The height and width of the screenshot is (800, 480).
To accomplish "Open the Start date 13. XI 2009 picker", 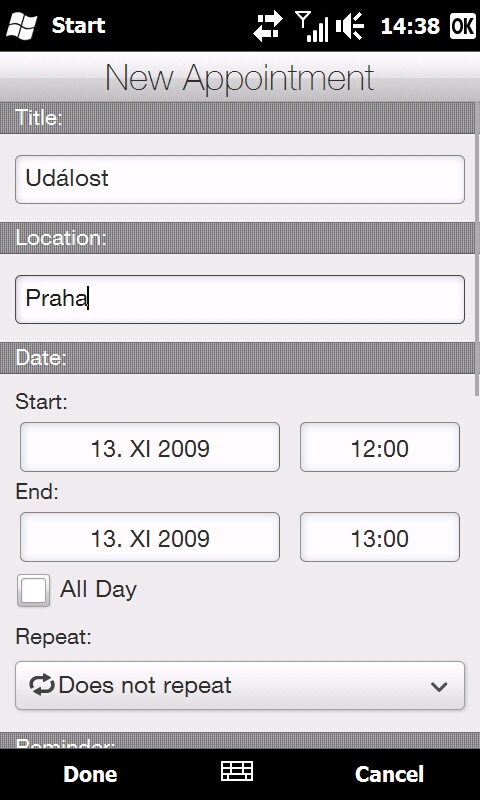I will pyautogui.click(x=150, y=447).
